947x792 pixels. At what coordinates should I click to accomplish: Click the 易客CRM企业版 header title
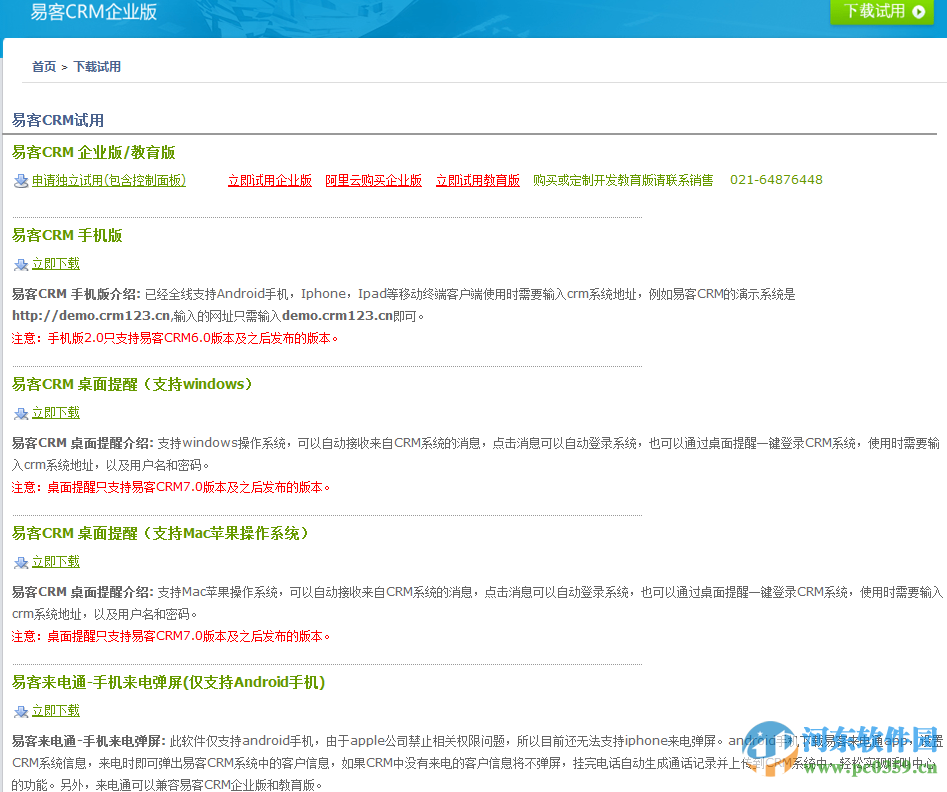(x=94, y=13)
